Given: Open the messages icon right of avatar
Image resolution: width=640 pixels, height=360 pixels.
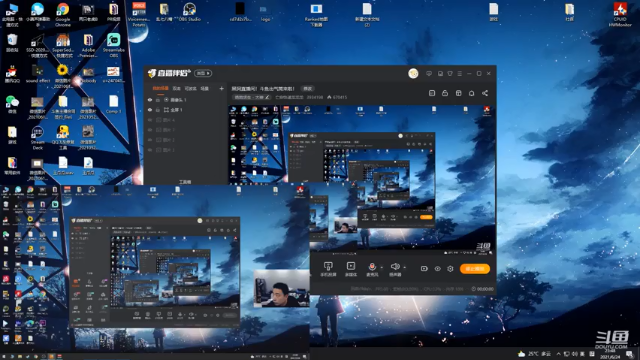Looking at the screenshot, I should (429, 73).
